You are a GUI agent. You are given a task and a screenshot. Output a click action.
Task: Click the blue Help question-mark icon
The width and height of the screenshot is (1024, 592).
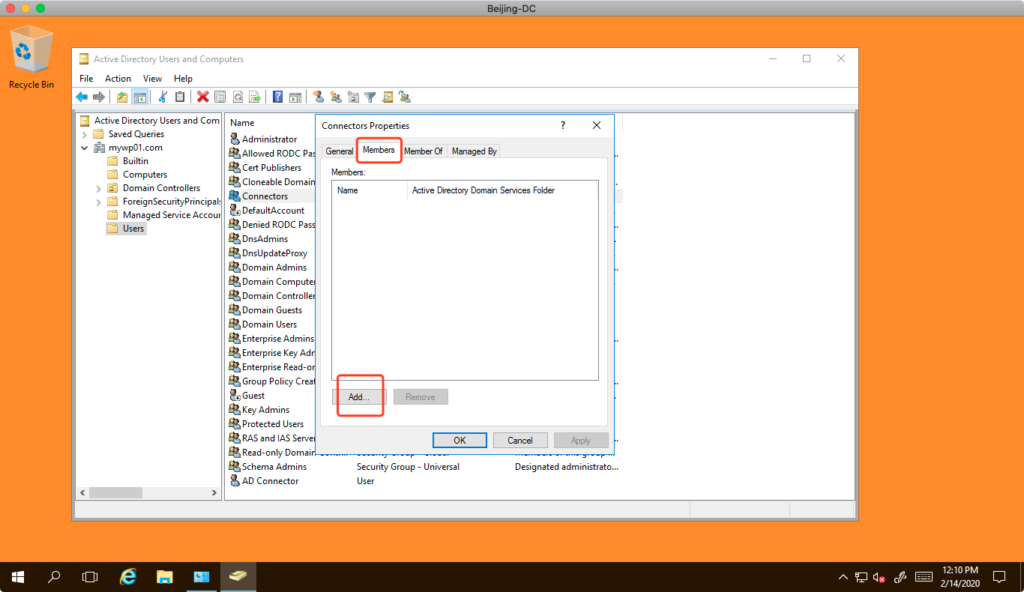pos(278,97)
